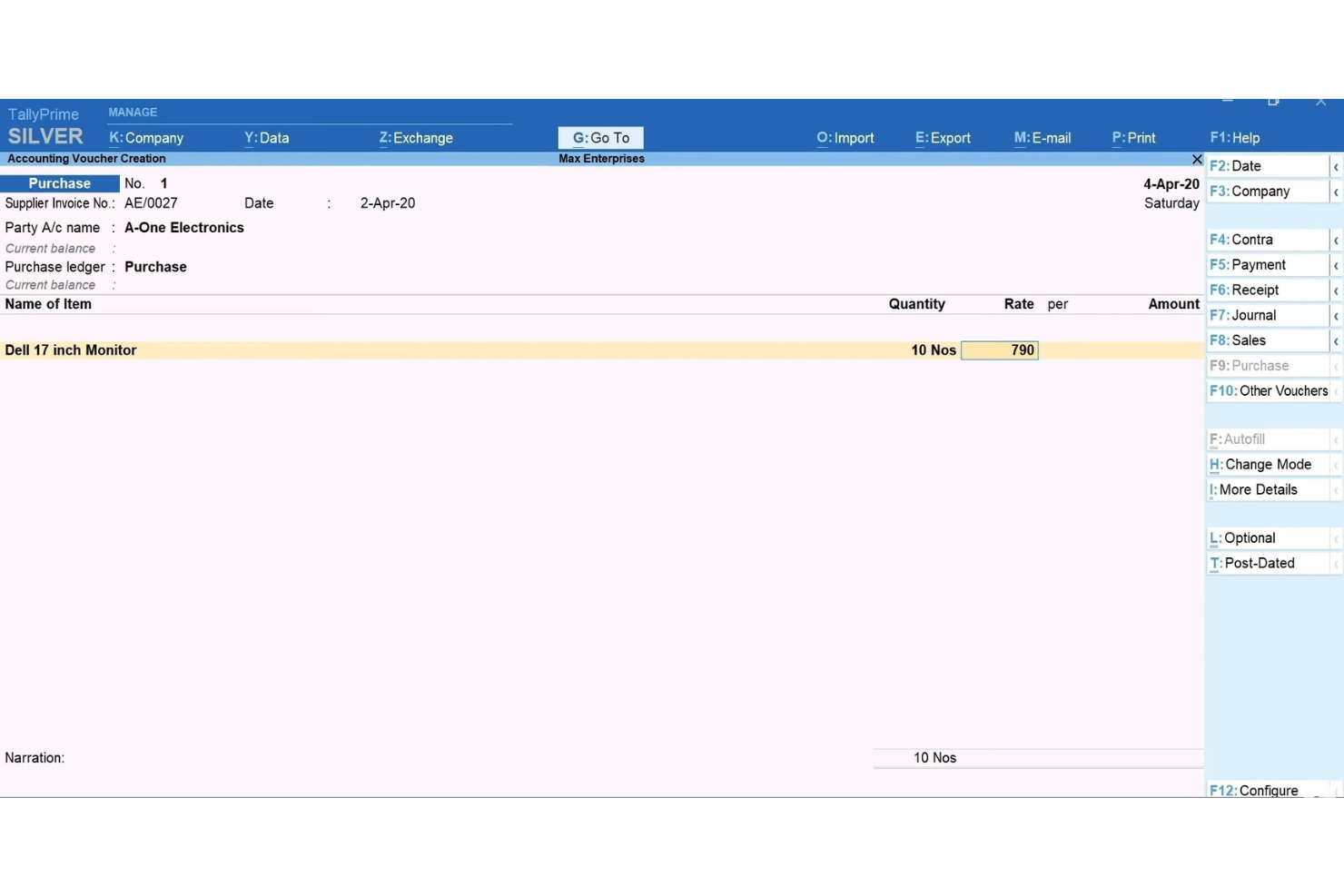Click the F3: Company button
This screenshot has height=896, width=1344.
coord(1267,192)
